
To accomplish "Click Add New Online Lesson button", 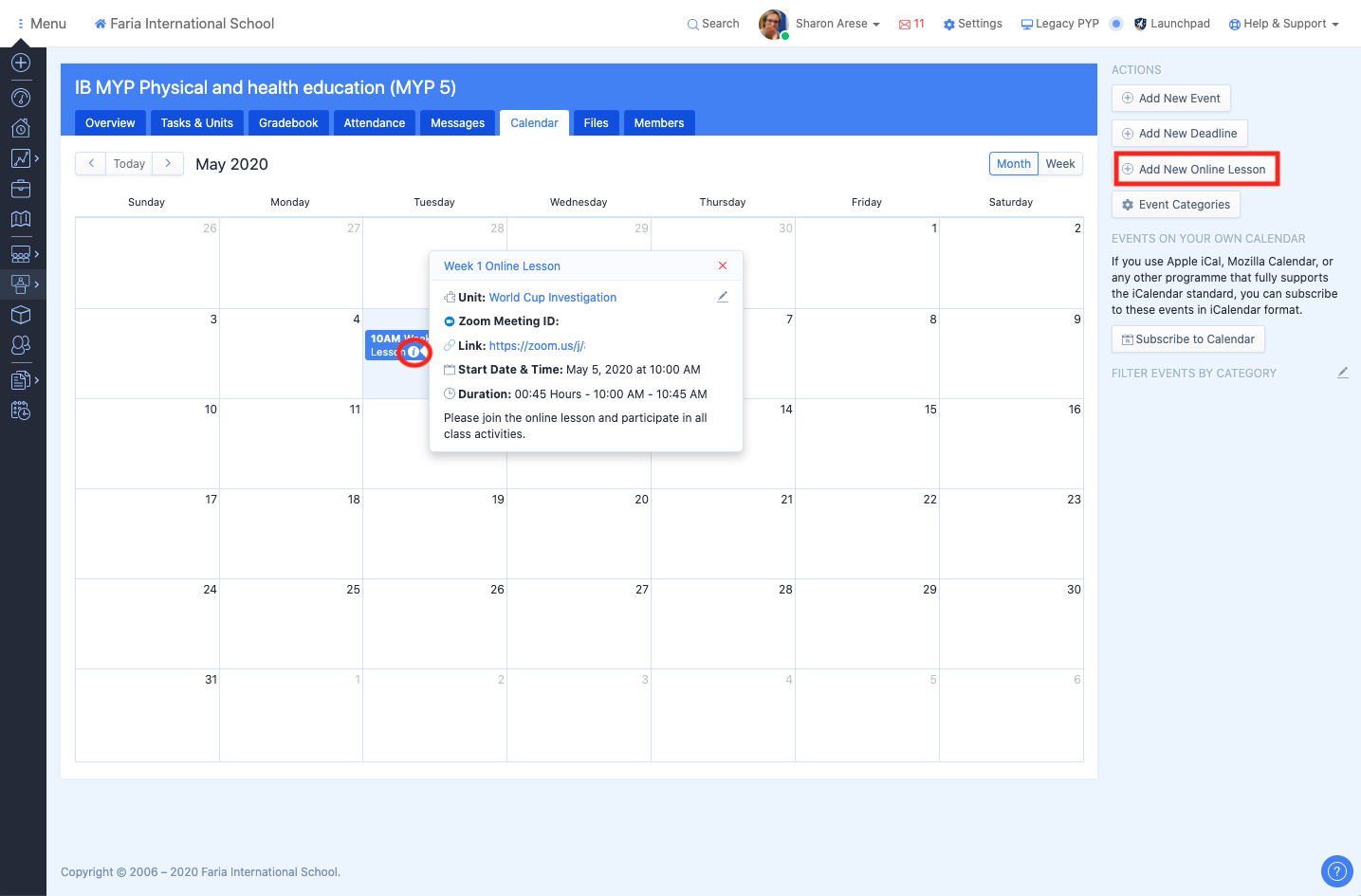I will [1196, 170].
